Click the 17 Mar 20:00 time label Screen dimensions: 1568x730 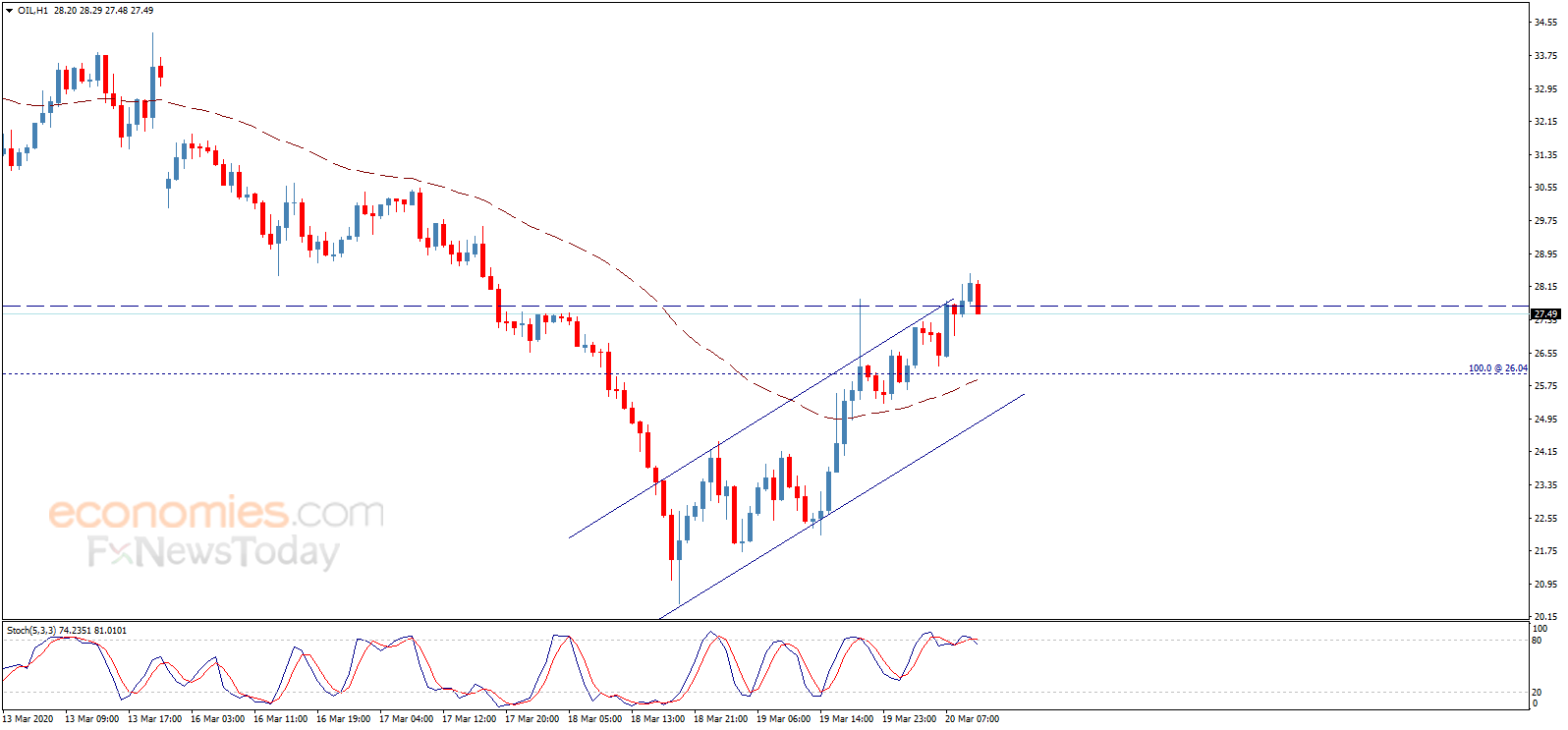click(x=532, y=718)
